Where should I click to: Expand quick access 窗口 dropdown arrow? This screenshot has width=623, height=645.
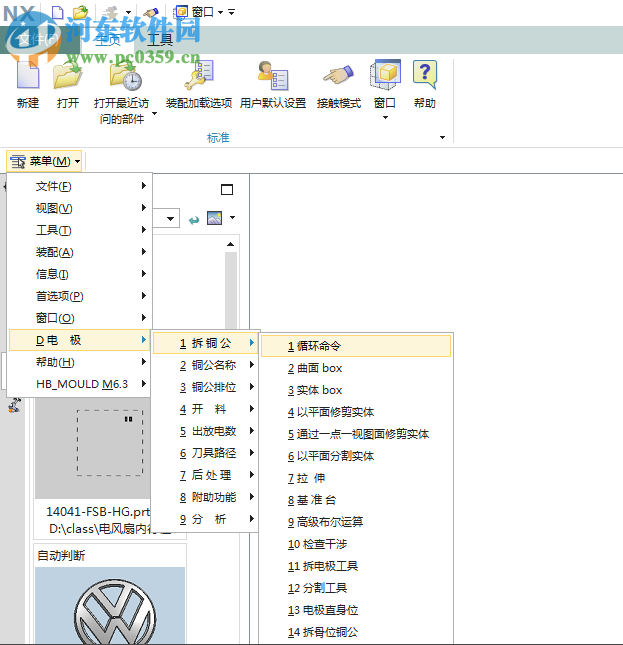tap(220, 12)
